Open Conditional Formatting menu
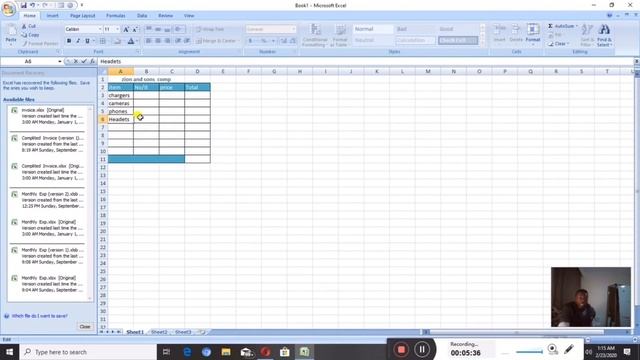640x360 pixels. tap(315, 35)
